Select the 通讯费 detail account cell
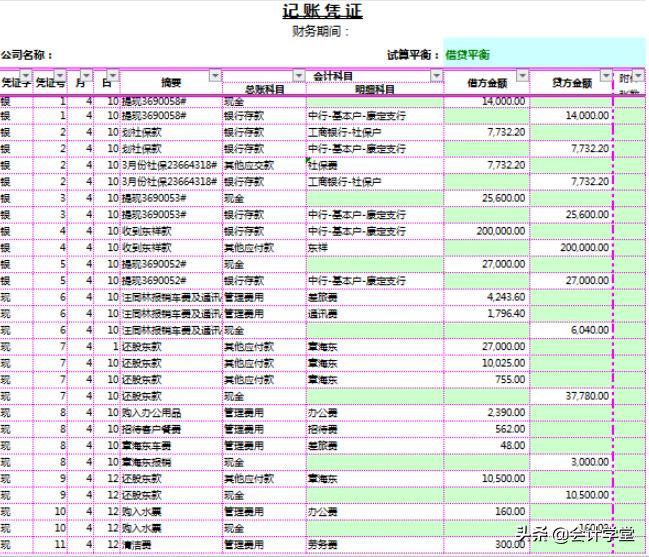This screenshot has height=557, width=649. tap(375, 314)
